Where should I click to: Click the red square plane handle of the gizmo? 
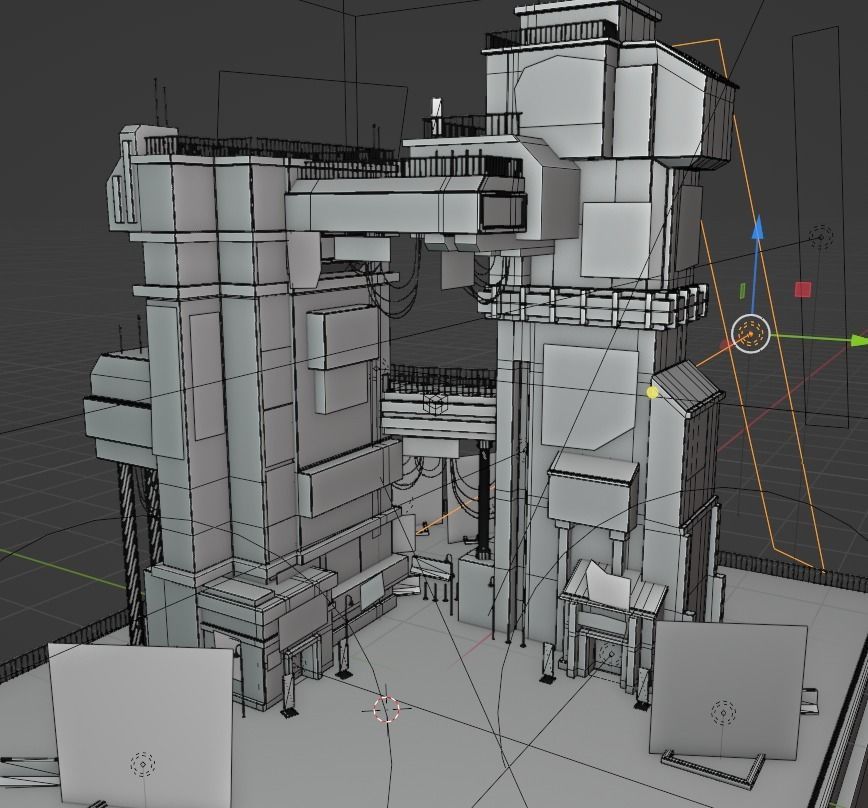tap(803, 289)
